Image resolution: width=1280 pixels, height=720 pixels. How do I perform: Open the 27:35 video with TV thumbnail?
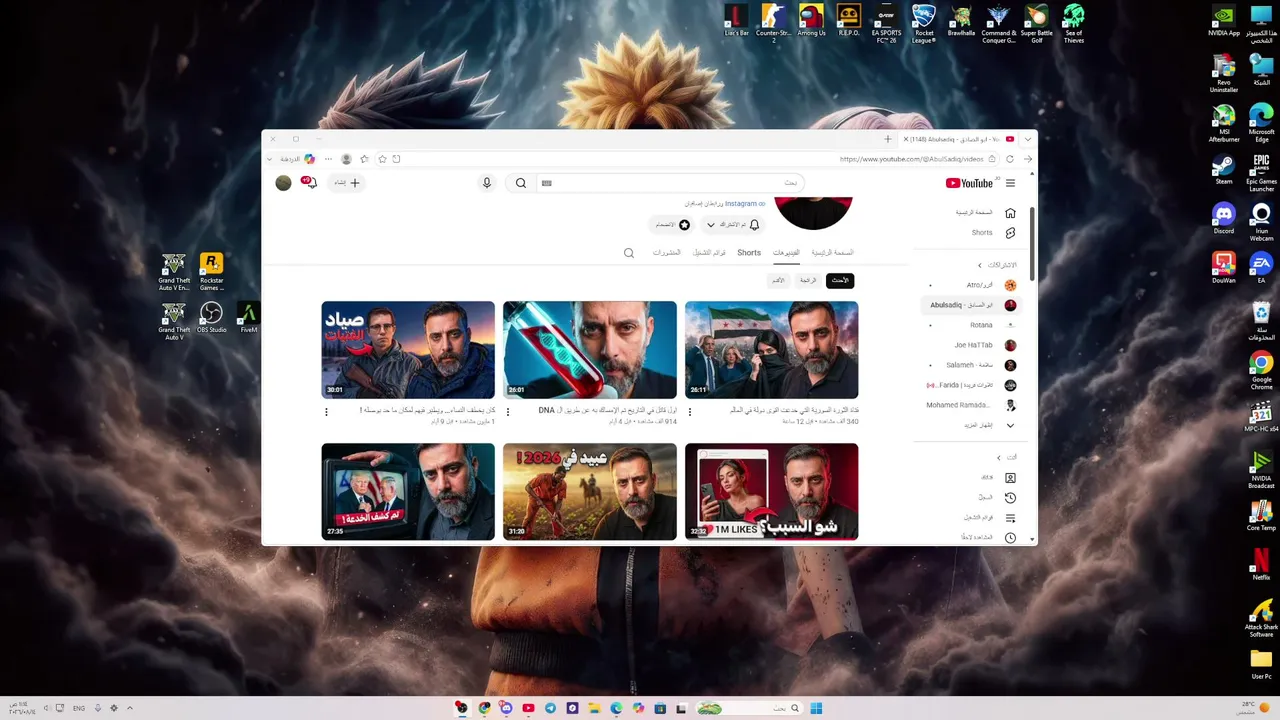tap(408, 492)
